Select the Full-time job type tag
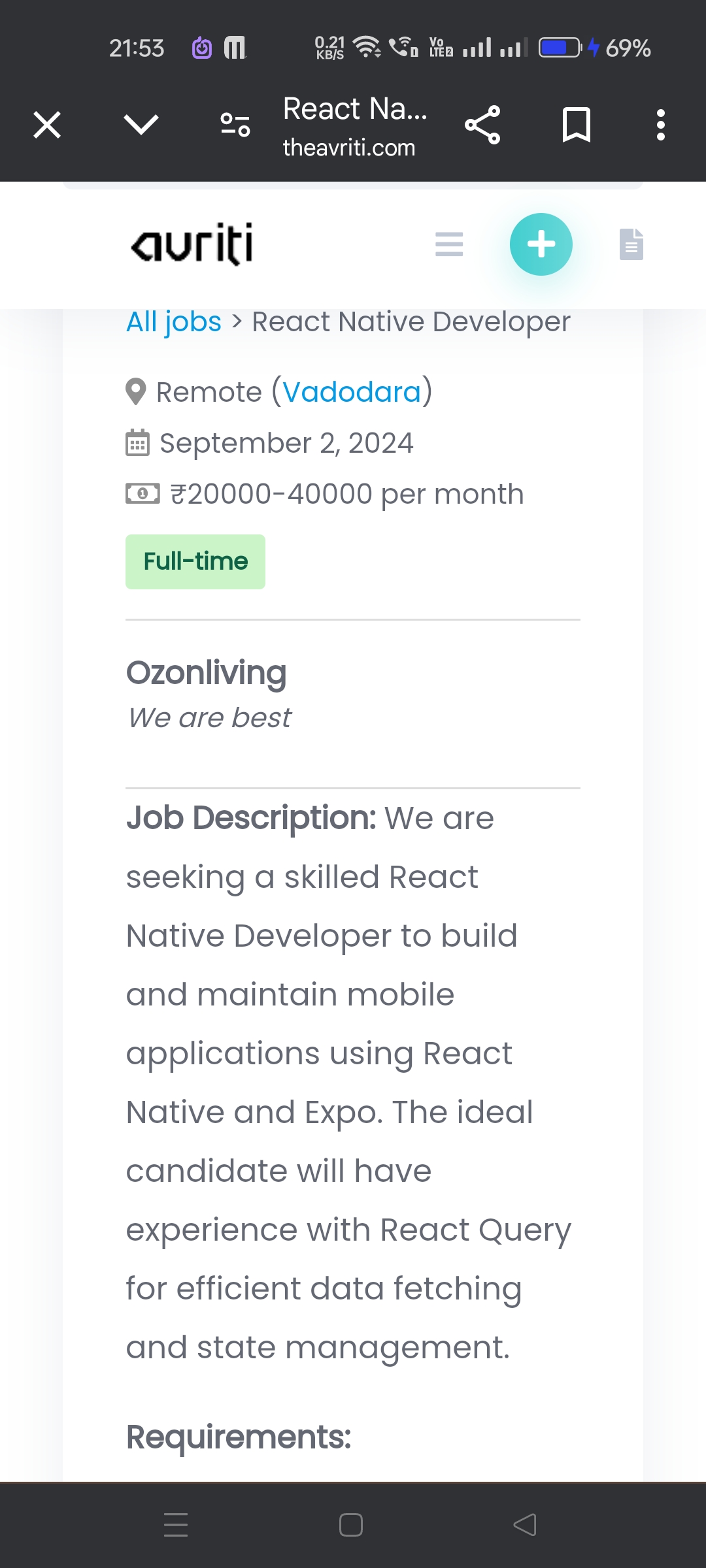The image size is (706, 1568). click(195, 562)
